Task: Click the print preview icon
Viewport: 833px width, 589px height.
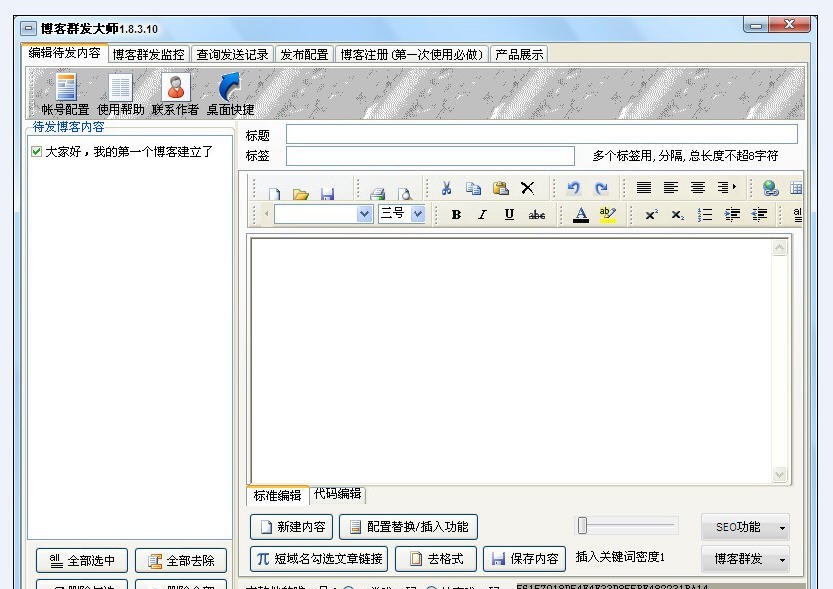Action: pyautogui.click(x=404, y=193)
